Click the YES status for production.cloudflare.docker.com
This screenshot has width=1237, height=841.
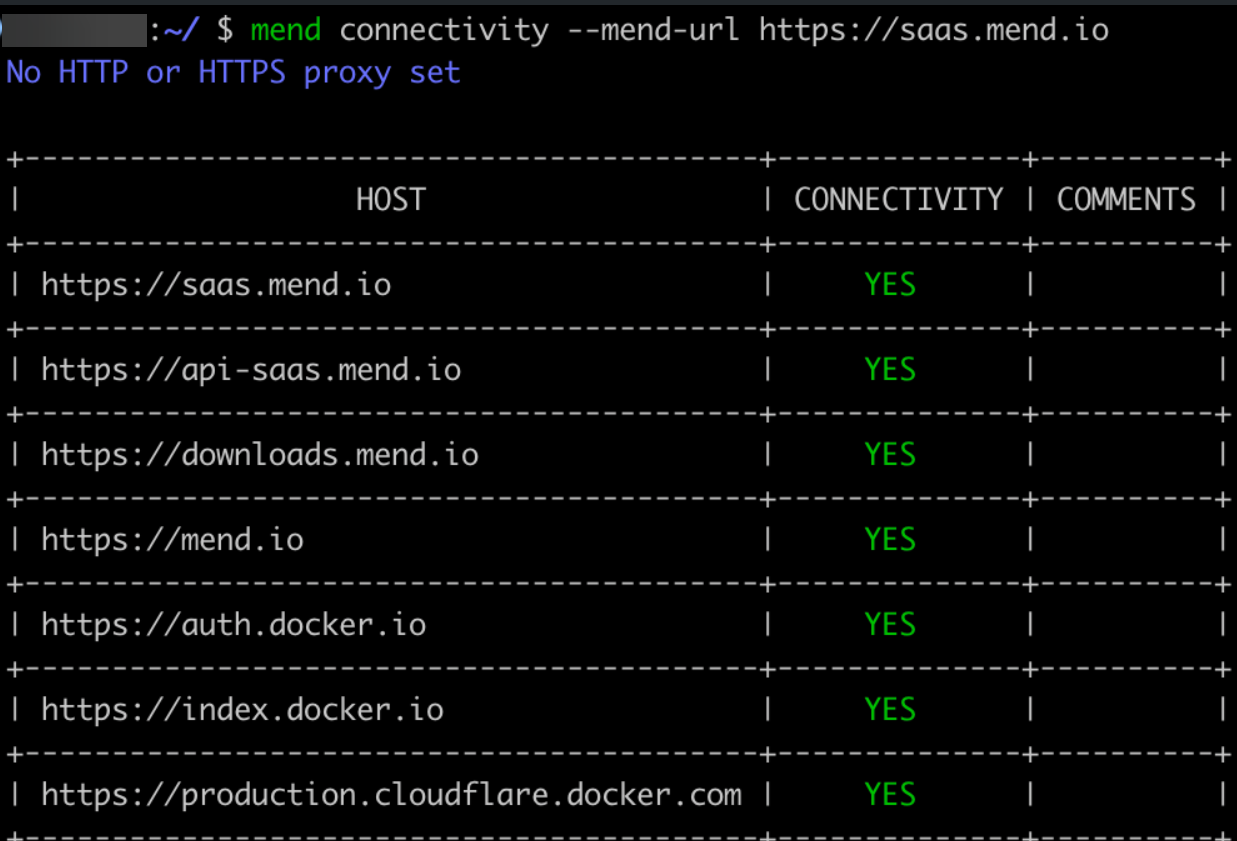[x=890, y=795]
